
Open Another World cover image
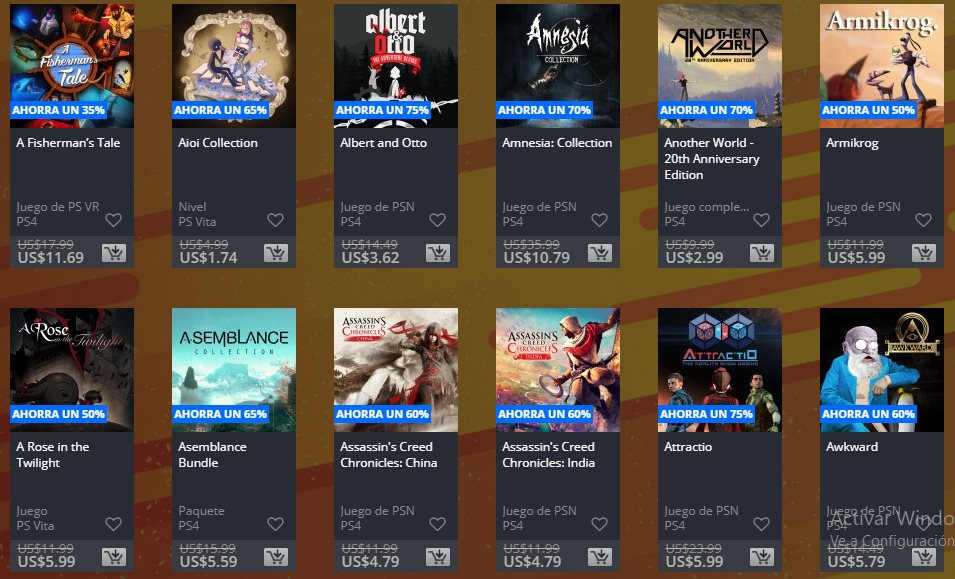point(720,66)
